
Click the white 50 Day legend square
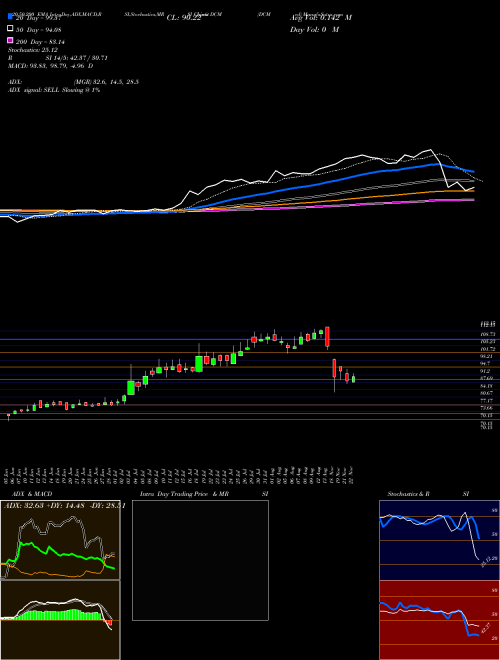click(x=10, y=29)
